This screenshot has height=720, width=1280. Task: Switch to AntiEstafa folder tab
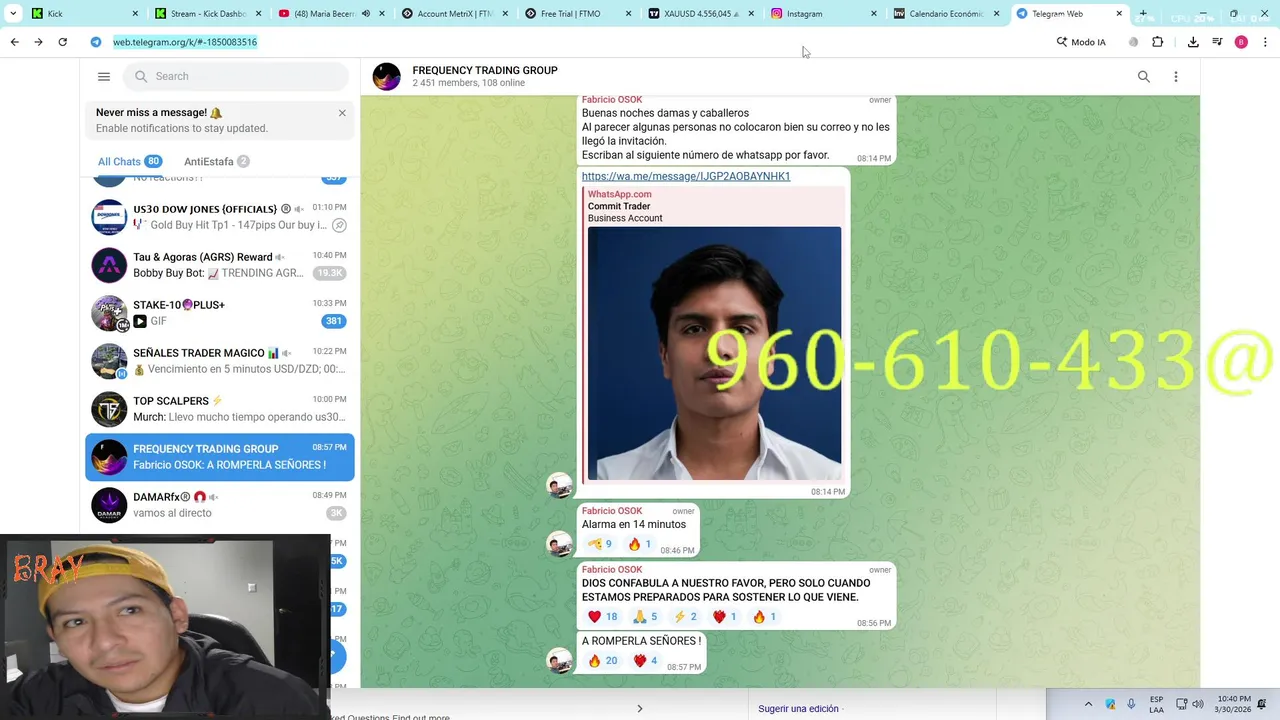[216, 162]
